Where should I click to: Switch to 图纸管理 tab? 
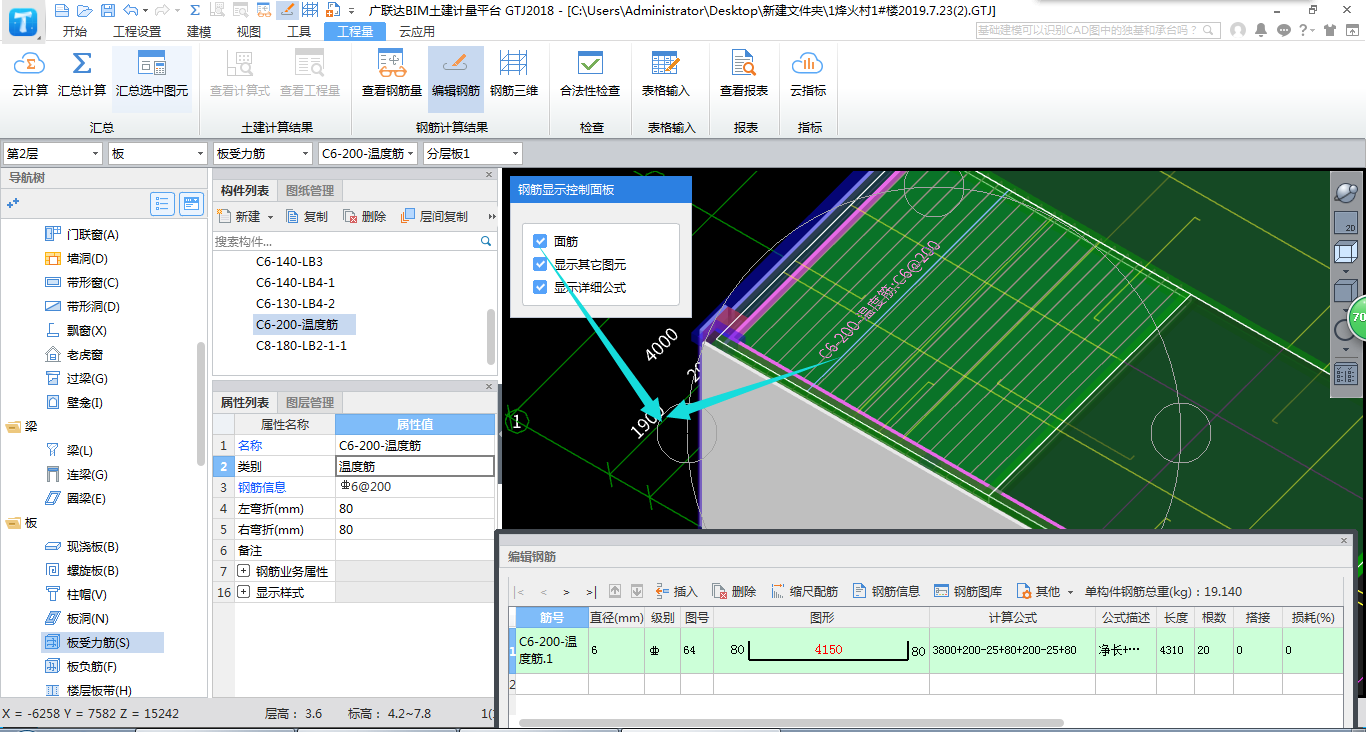tap(311, 190)
